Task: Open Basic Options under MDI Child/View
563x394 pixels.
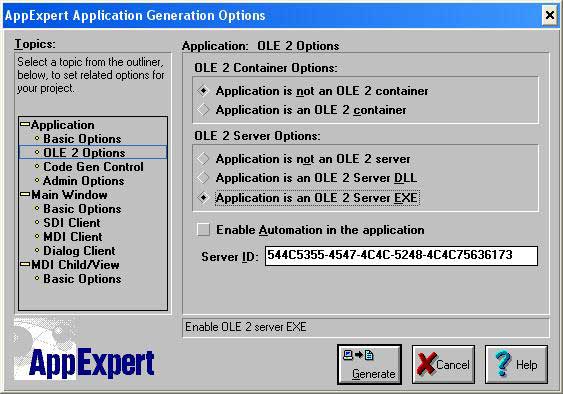Action: click(82, 279)
